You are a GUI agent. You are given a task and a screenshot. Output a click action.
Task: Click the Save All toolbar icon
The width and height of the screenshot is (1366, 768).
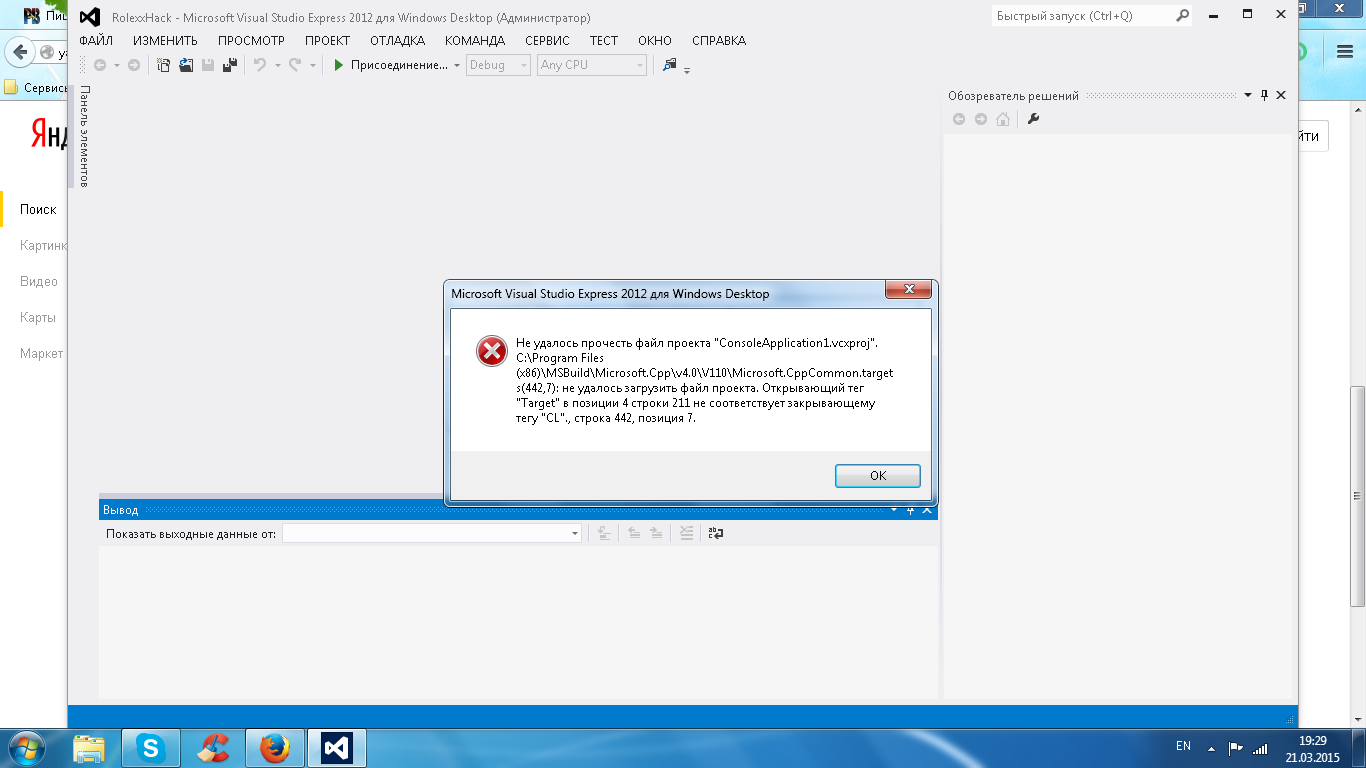point(230,65)
